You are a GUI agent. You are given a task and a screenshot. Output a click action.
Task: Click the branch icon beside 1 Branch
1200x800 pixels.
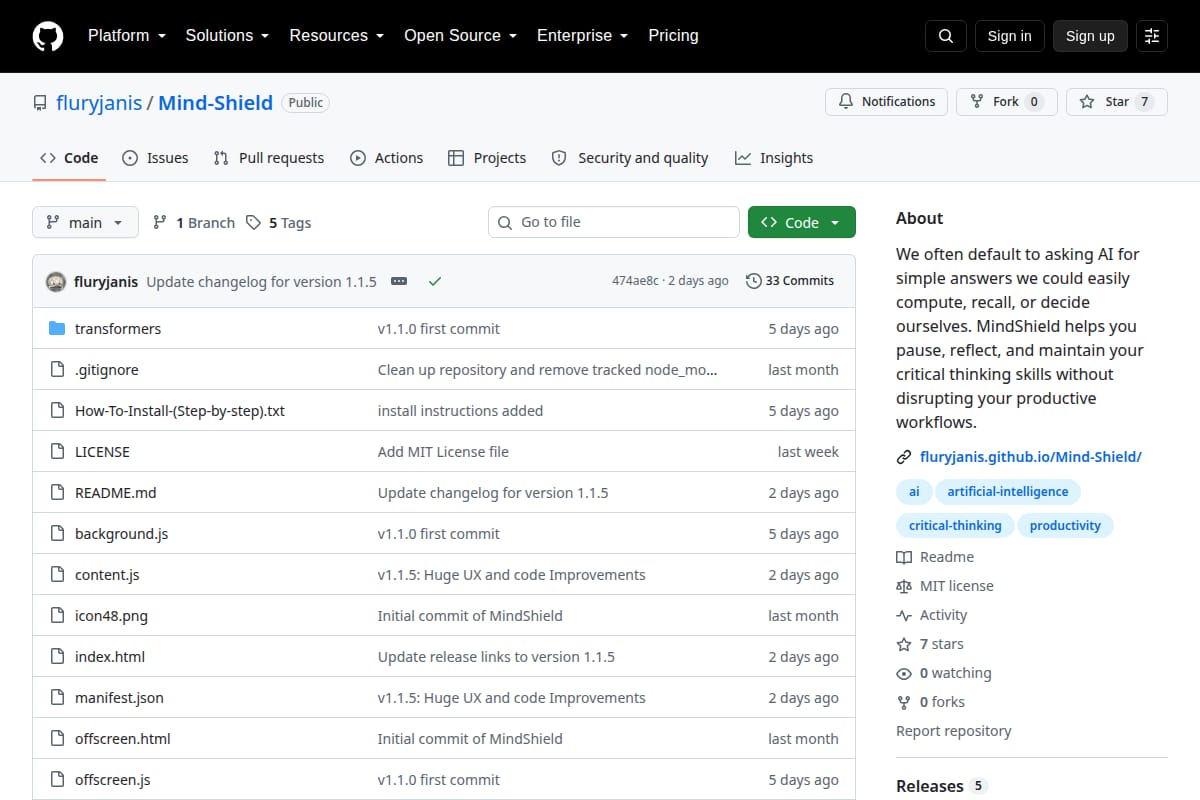[x=160, y=222]
